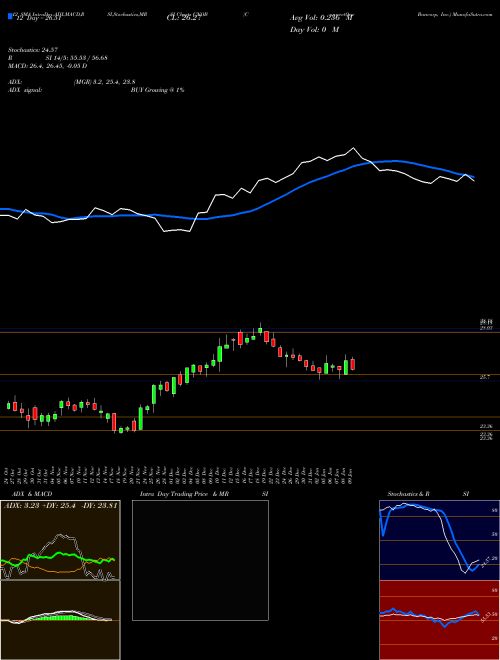Click the 'ADX: 3.23 +DY: 25.4 -DY: 23.81' header
The image size is (500, 660).
(60, 505)
